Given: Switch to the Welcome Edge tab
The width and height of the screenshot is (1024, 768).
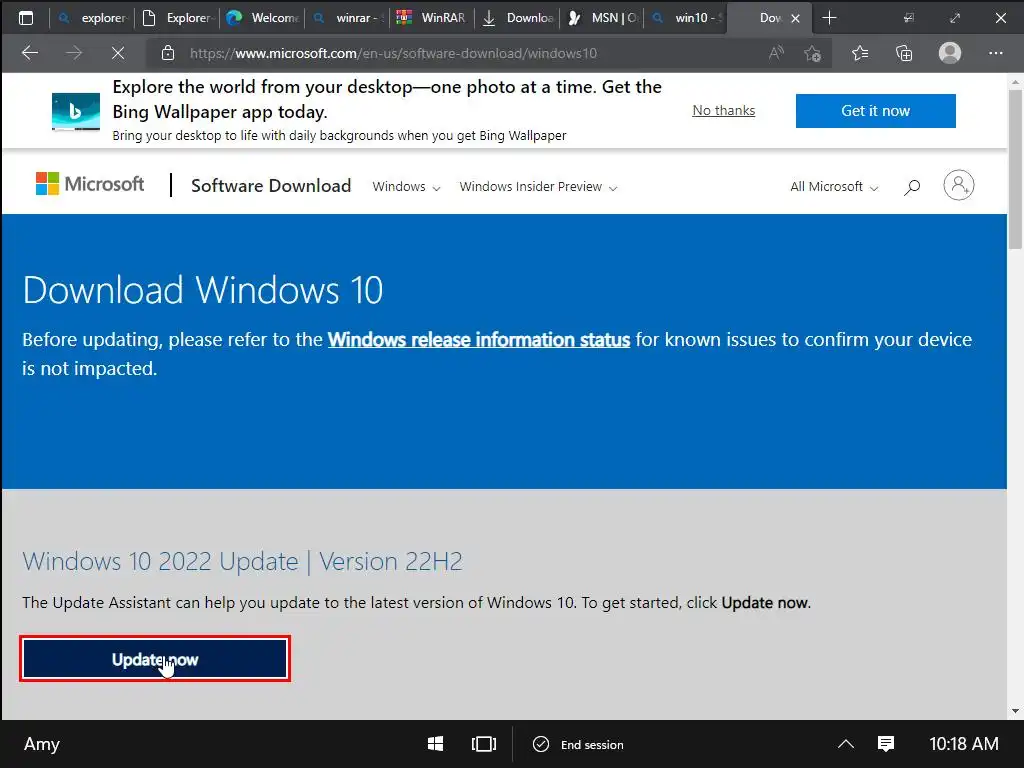Looking at the screenshot, I should tap(261, 18).
